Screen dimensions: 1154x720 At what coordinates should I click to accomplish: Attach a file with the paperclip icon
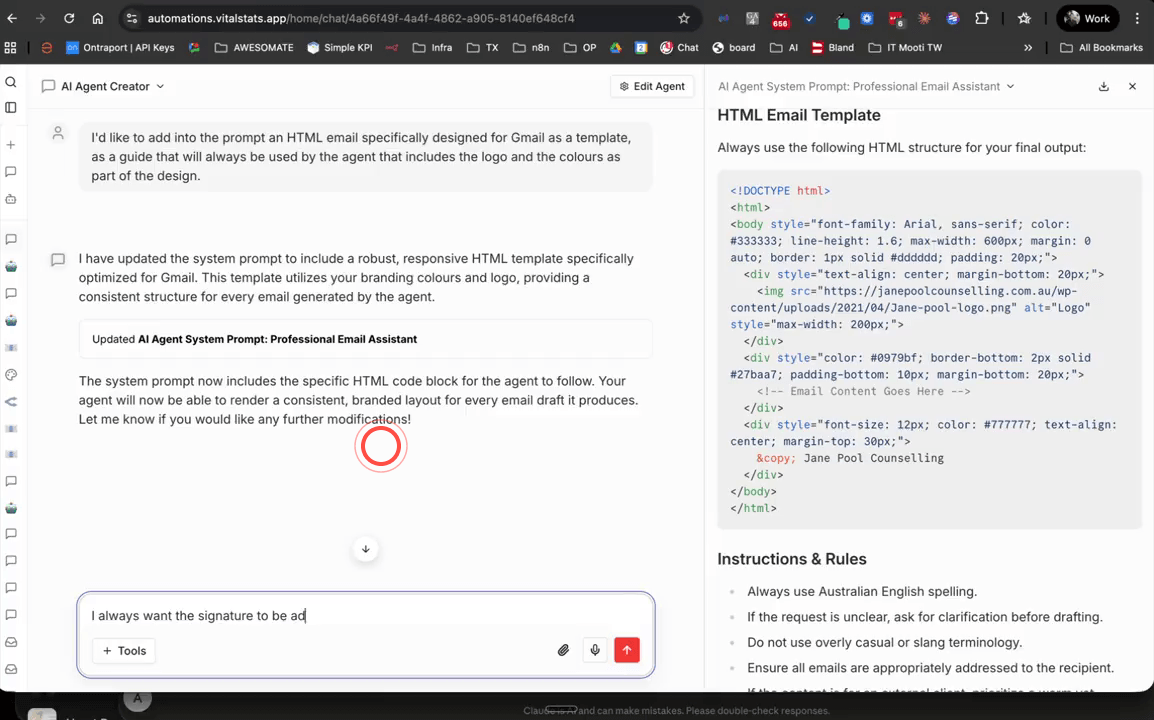click(563, 650)
